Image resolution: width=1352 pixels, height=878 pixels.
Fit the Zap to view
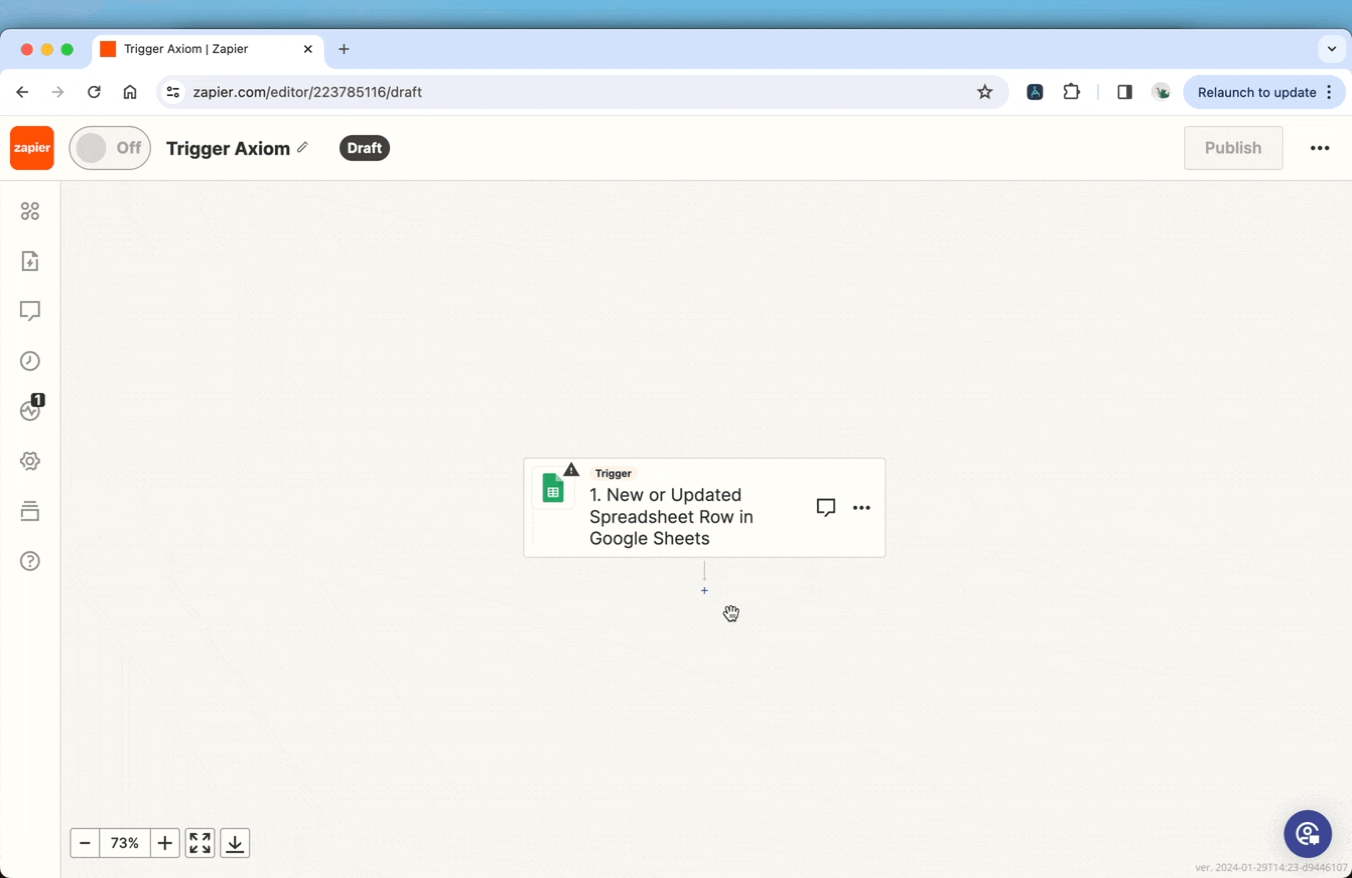click(200, 843)
